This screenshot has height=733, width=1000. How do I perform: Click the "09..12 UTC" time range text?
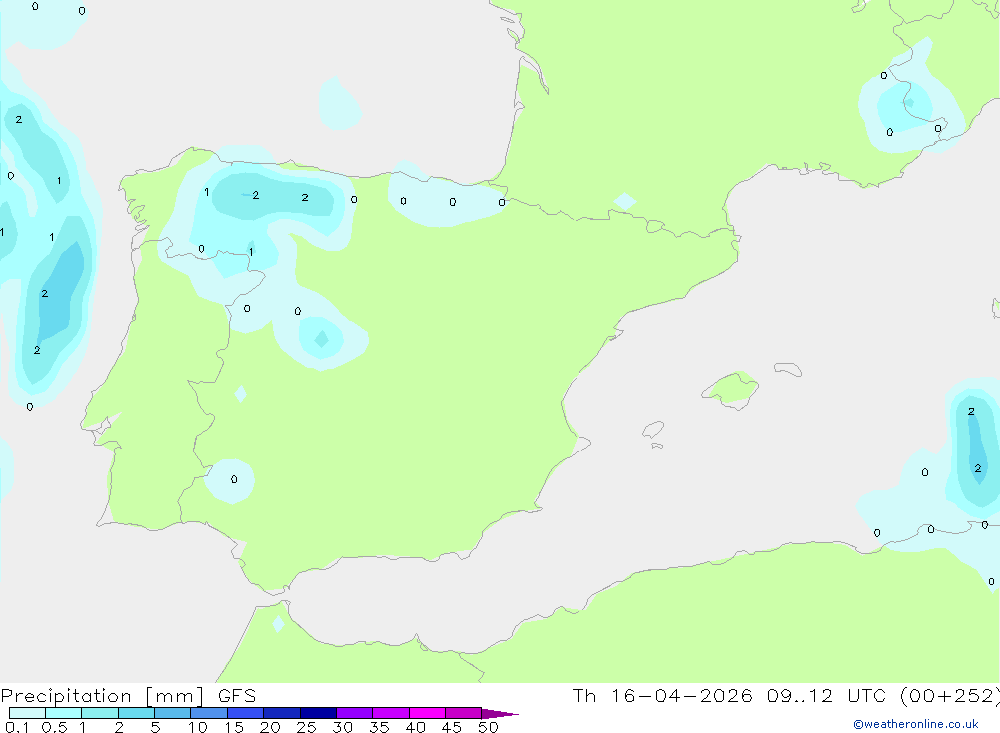tap(827, 696)
